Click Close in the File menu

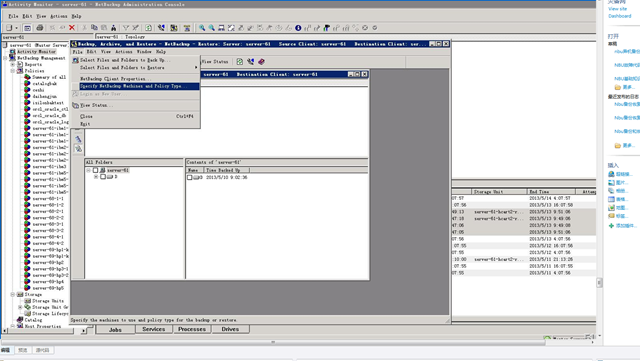[136, 116]
